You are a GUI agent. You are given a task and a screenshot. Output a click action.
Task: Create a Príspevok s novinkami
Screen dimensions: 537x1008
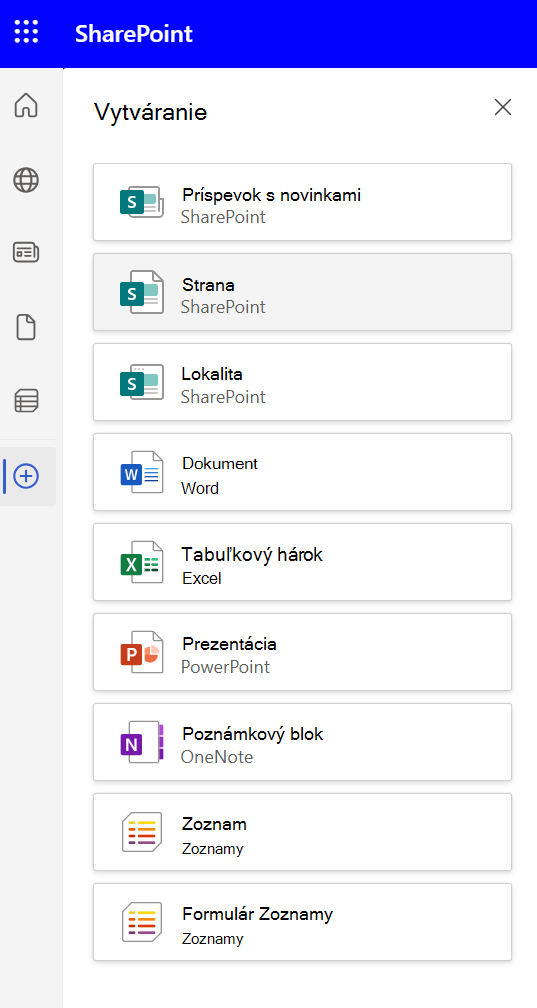tap(302, 202)
